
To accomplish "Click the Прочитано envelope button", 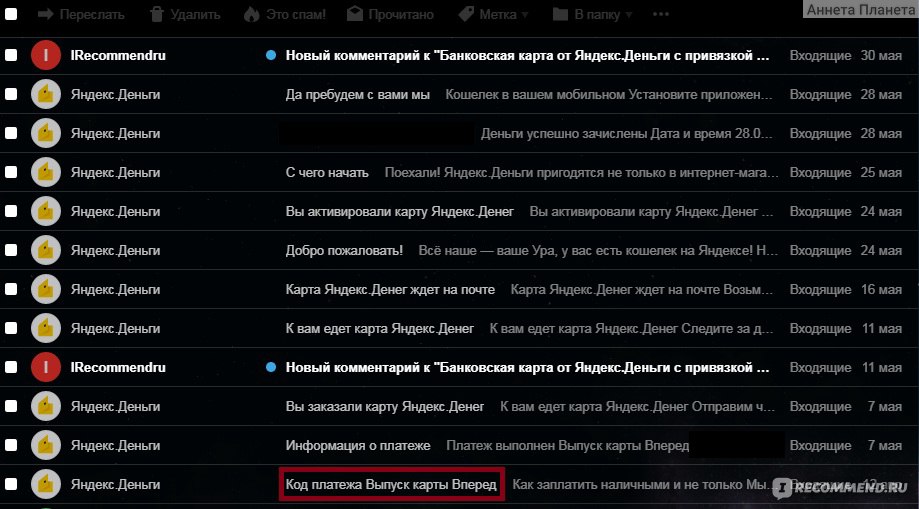I will [390, 15].
